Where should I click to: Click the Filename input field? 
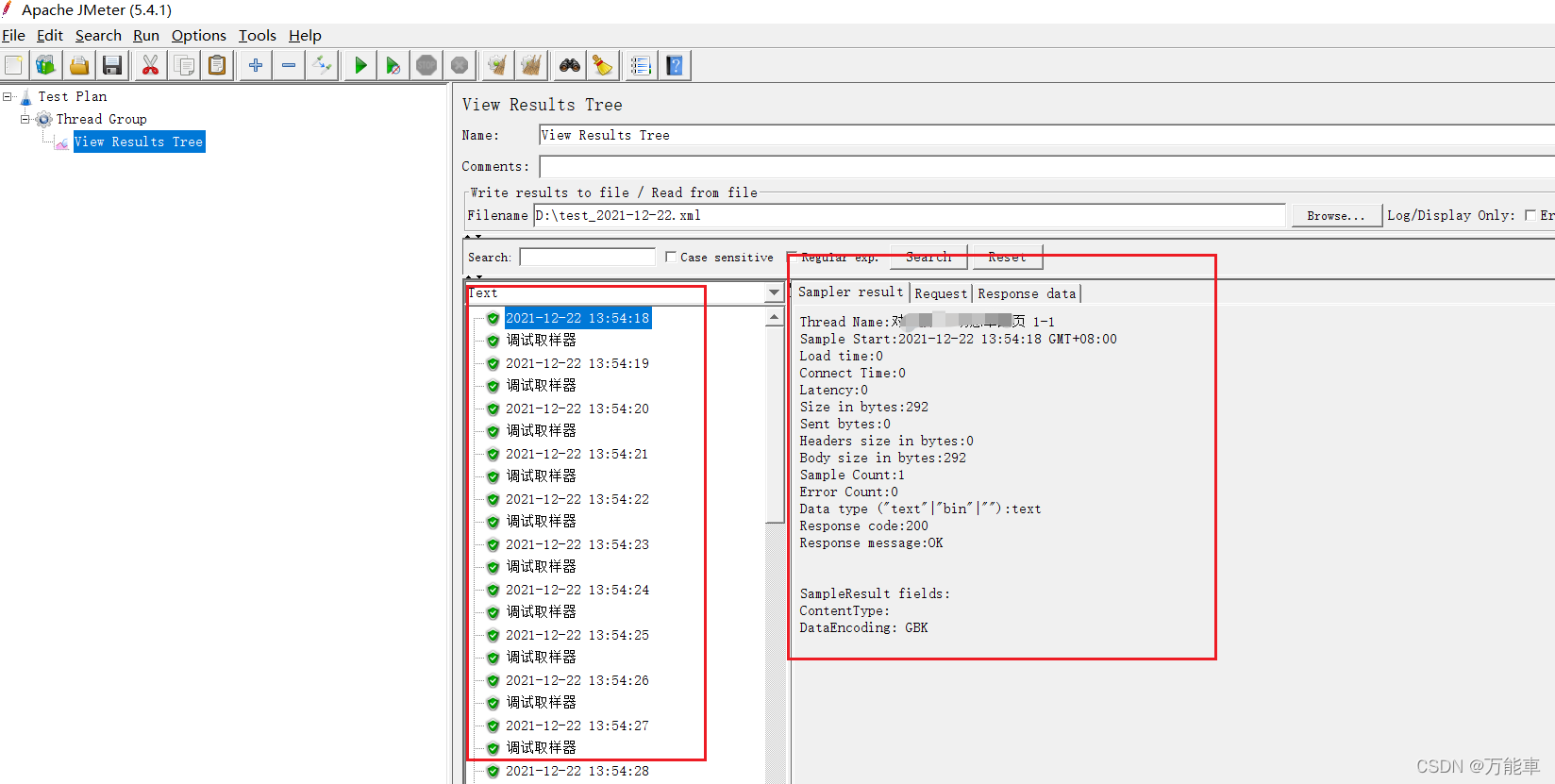point(910,215)
